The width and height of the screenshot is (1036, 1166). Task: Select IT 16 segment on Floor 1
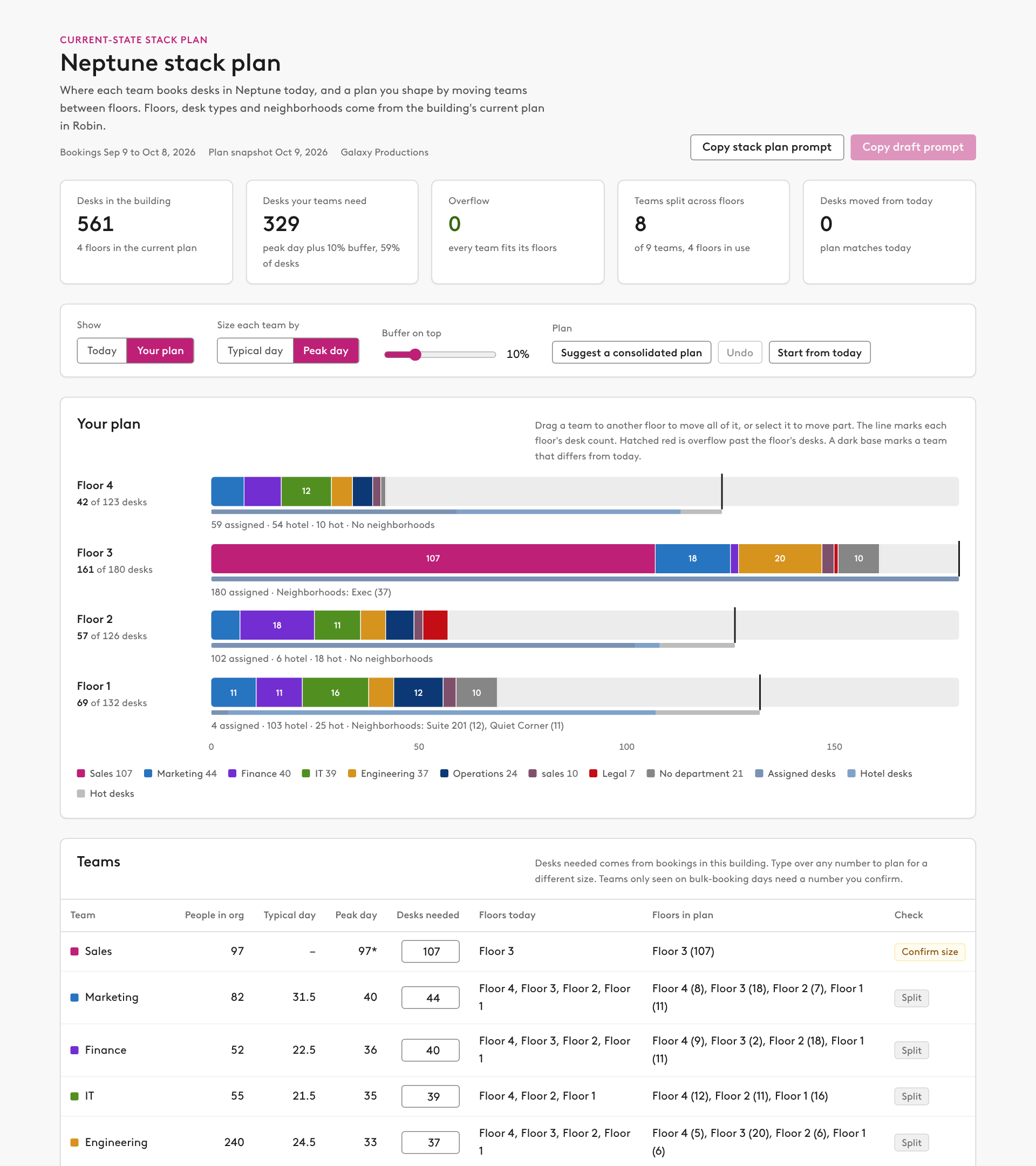(335, 693)
